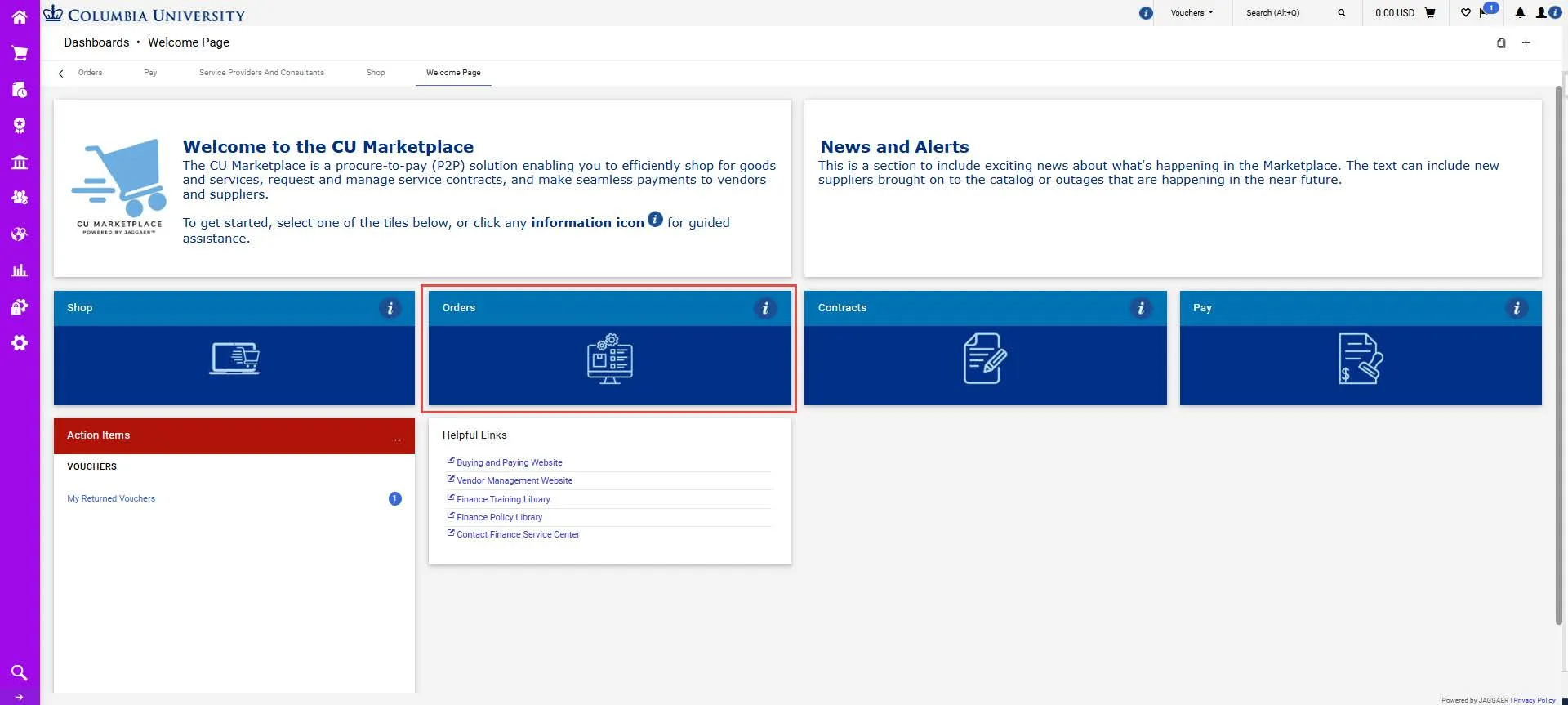The width and height of the screenshot is (1568, 705).
Task: Open menu search magnifier at sidebar bottom
Action: [x=20, y=672]
